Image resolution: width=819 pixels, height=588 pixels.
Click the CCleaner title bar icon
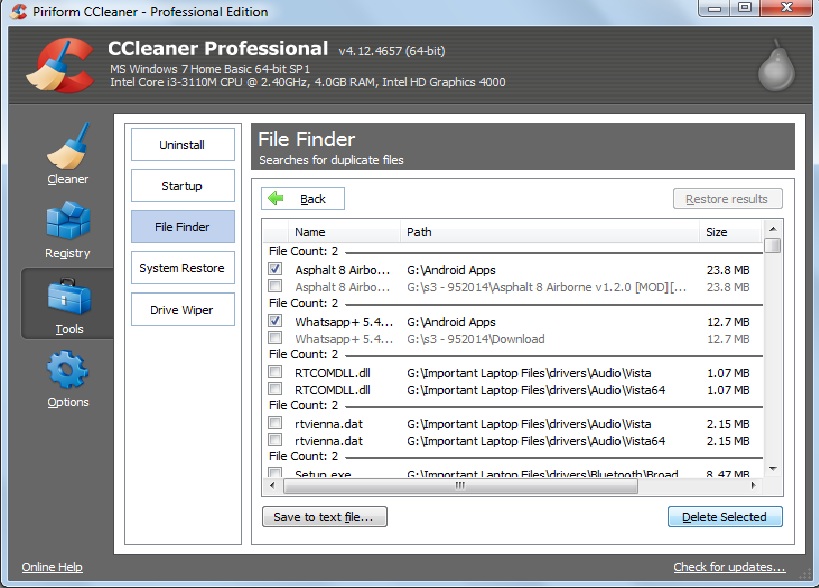[x=19, y=11]
